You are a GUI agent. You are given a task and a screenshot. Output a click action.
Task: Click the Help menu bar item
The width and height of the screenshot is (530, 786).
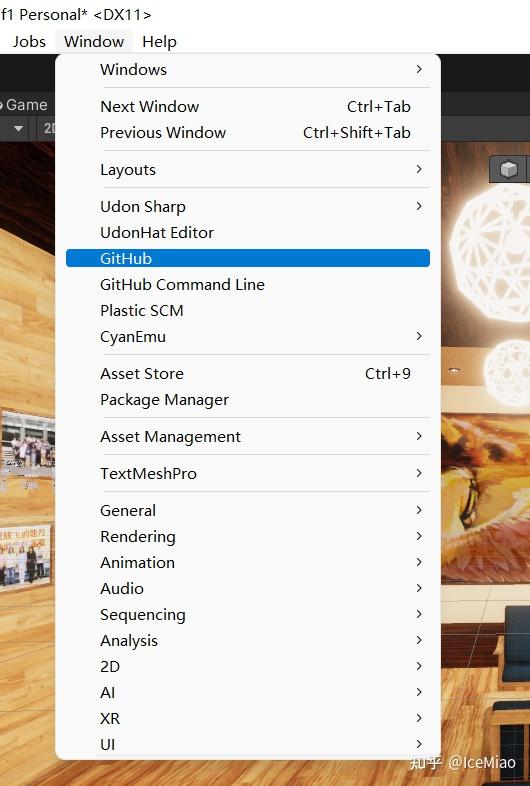coord(159,42)
